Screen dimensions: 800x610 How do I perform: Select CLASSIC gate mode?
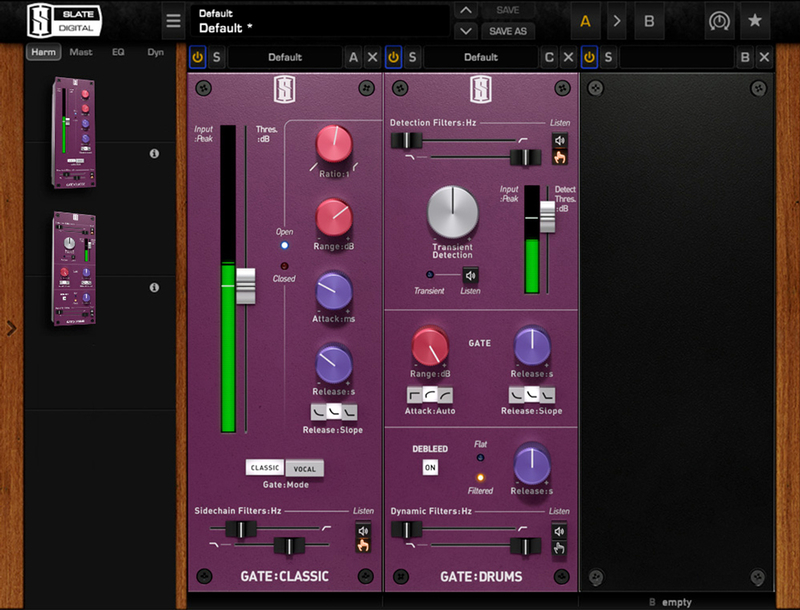click(x=265, y=468)
